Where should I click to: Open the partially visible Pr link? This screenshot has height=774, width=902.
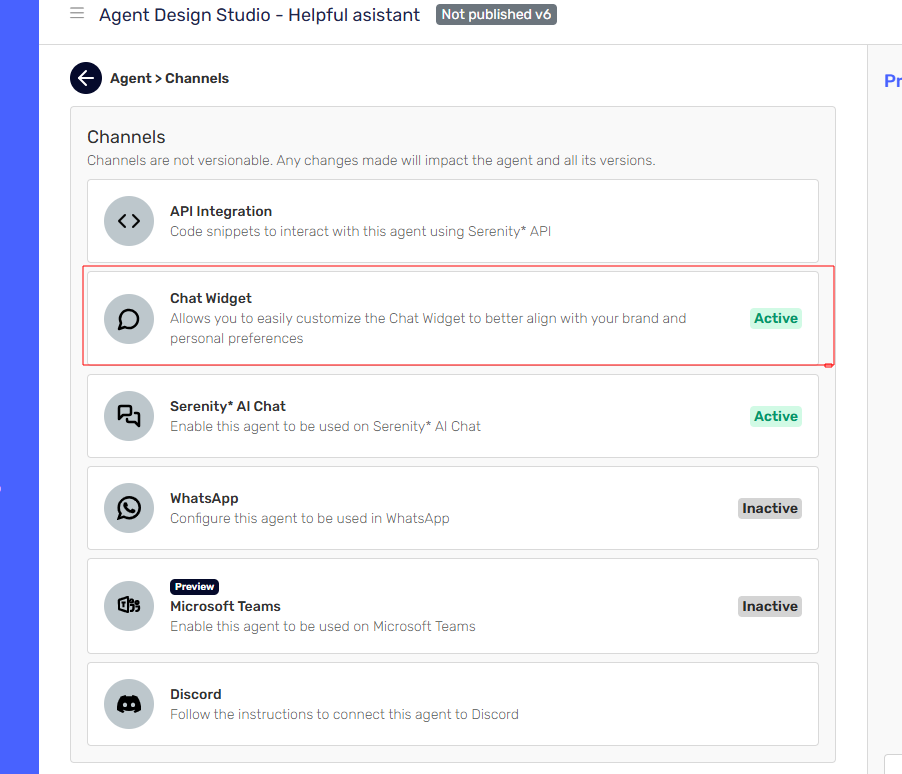tap(891, 80)
